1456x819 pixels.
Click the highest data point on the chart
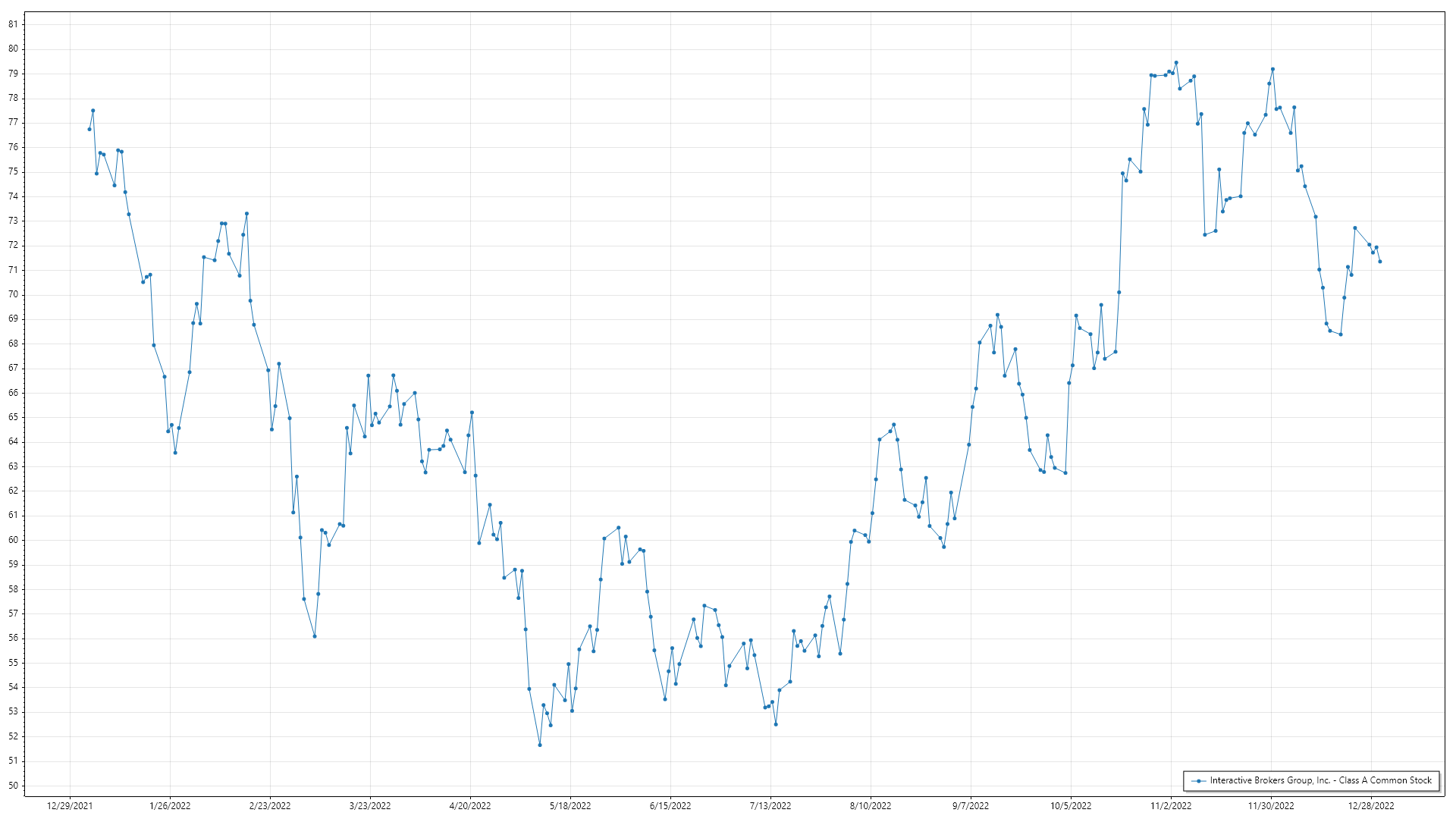(x=1176, y=63)
